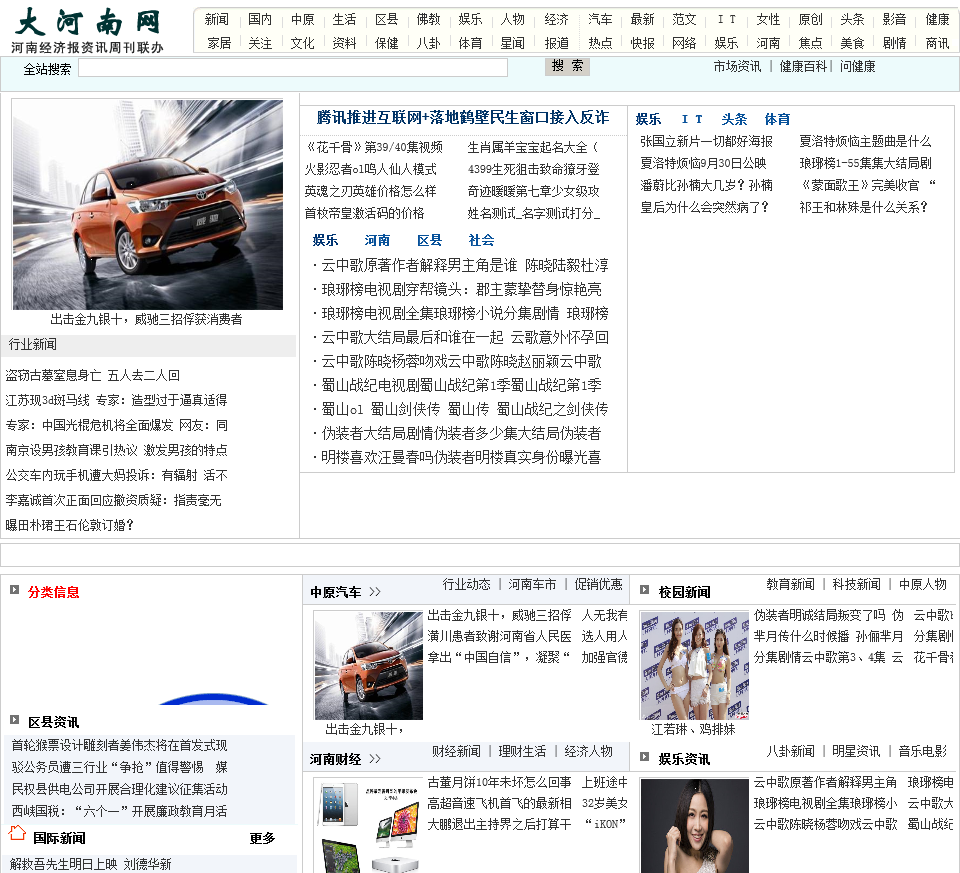Select 汽车 in the top navigation menu
Screen dimensions: 960x873
tap(600, 19)
